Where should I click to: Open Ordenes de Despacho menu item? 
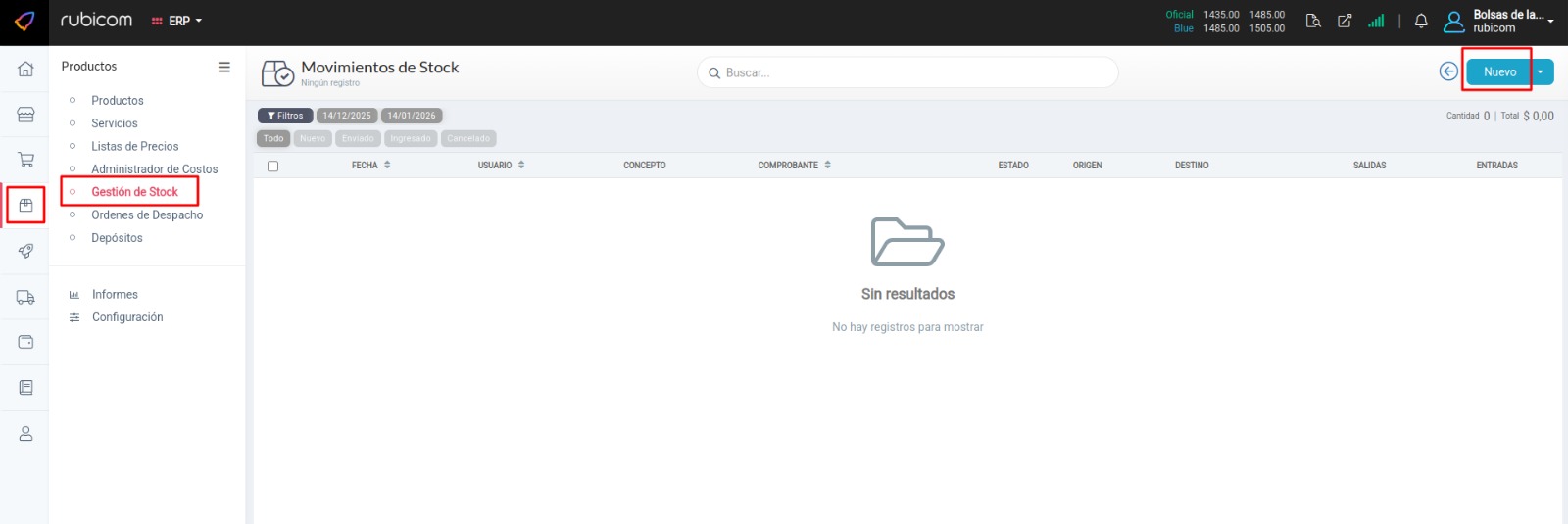[147, 214]
